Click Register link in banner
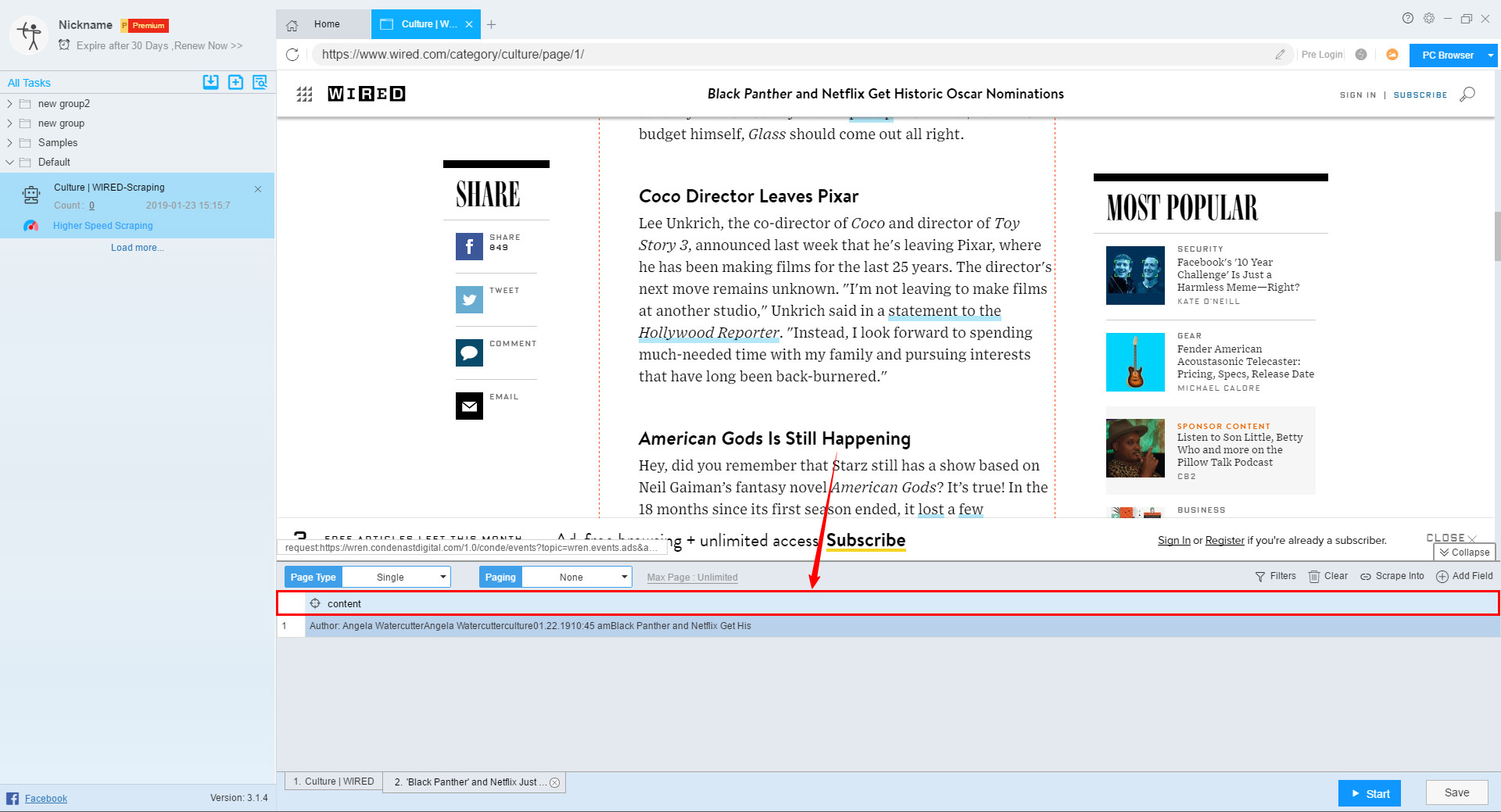 [1224, 540]
